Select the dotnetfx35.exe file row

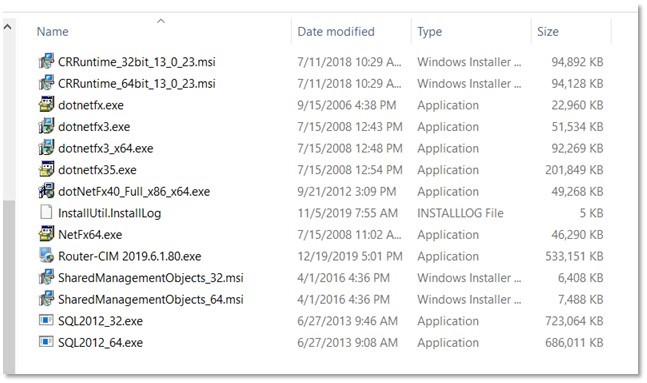tap(321, 170)
